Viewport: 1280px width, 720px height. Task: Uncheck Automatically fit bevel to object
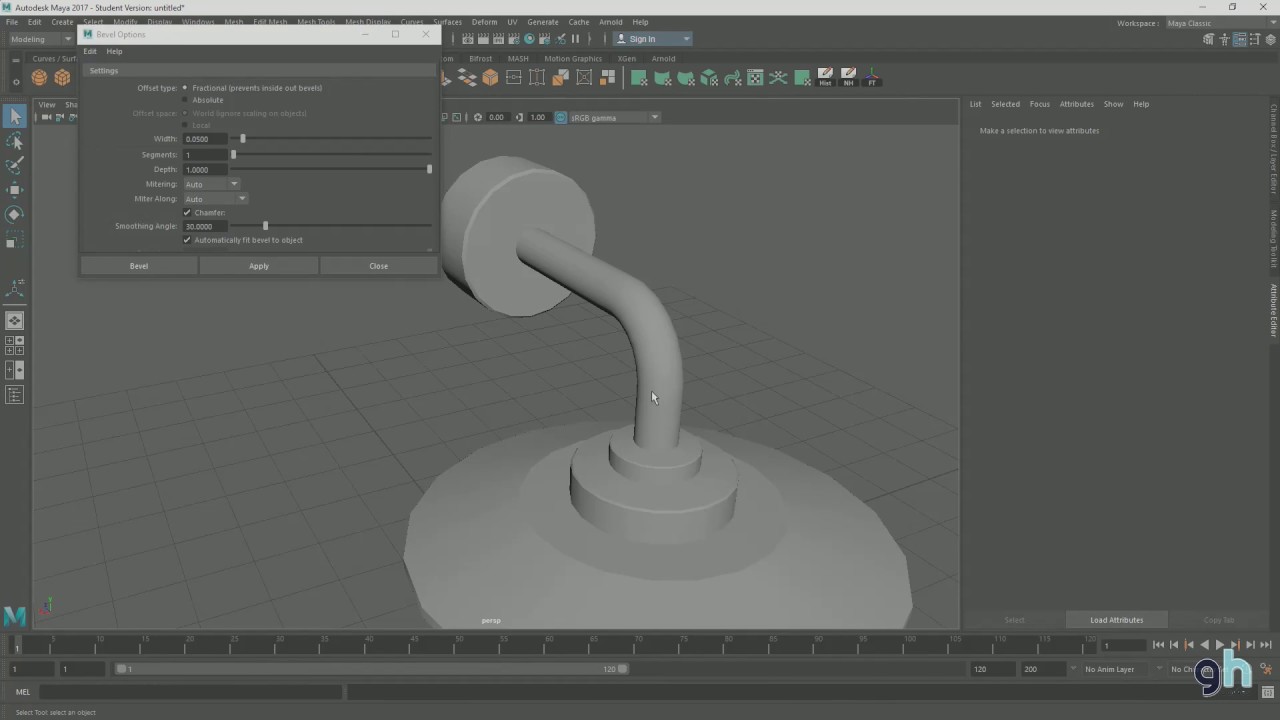(x=187, y=240)
